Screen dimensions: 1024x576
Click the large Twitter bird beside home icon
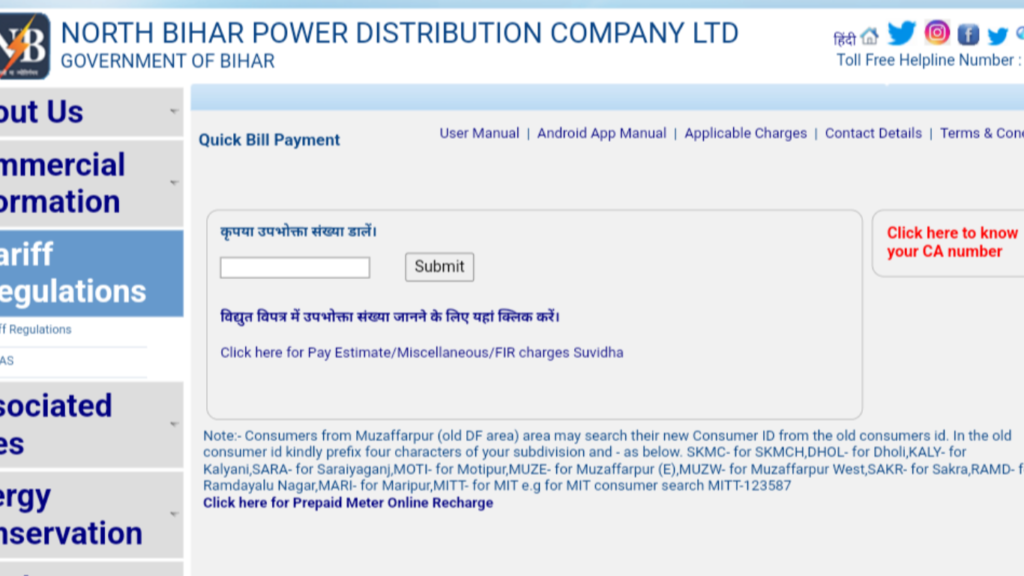902,33
